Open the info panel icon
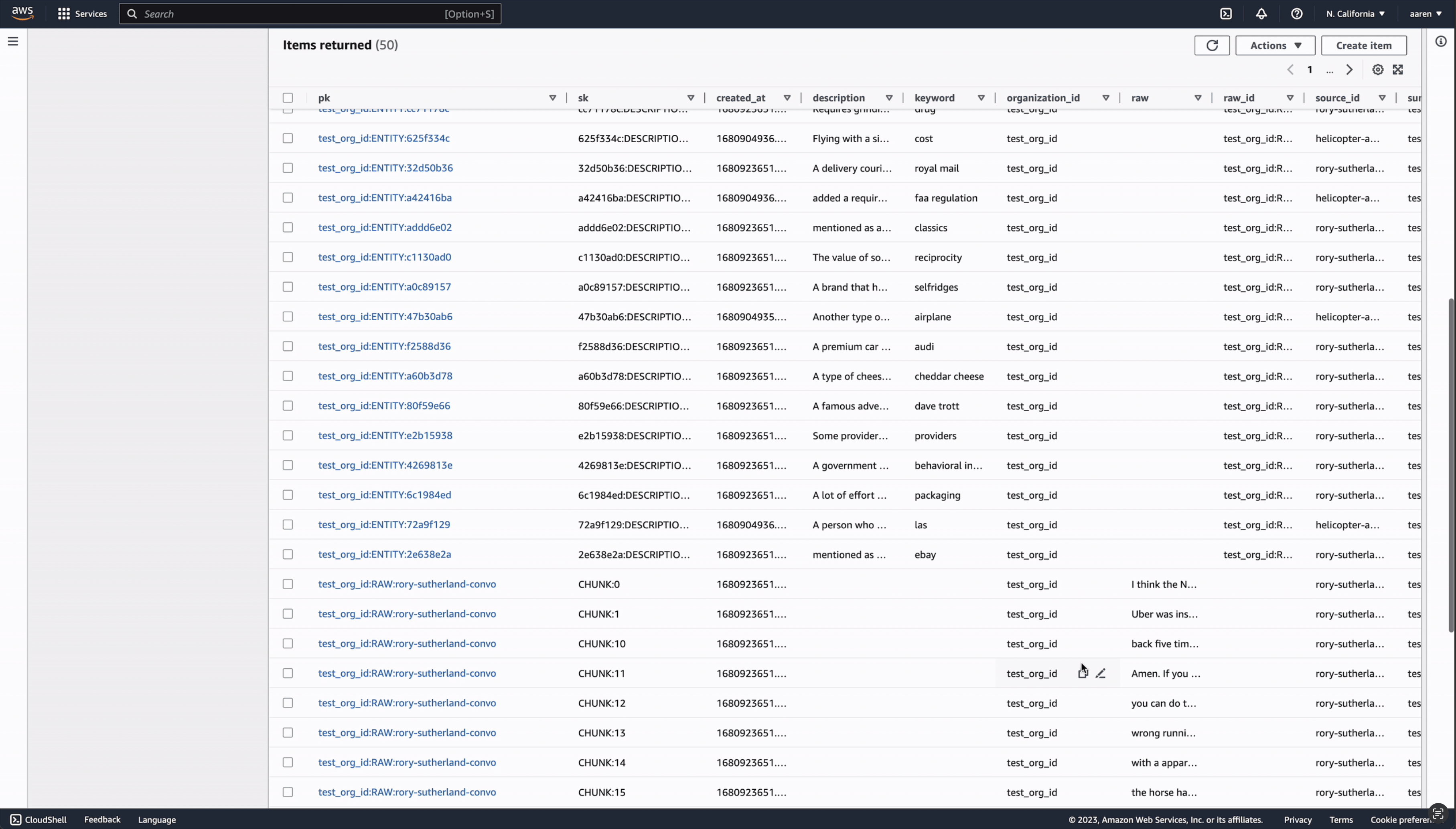Screen dimensions: 1456x829 tap(1441, 41)
